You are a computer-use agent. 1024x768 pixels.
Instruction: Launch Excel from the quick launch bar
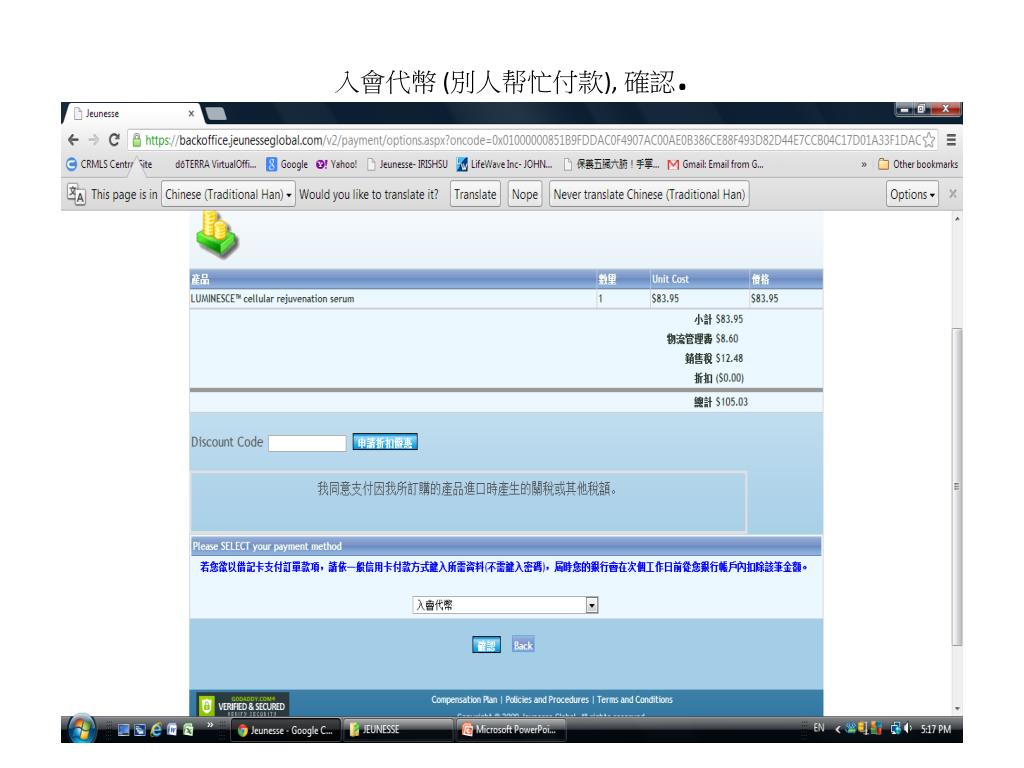188,730
